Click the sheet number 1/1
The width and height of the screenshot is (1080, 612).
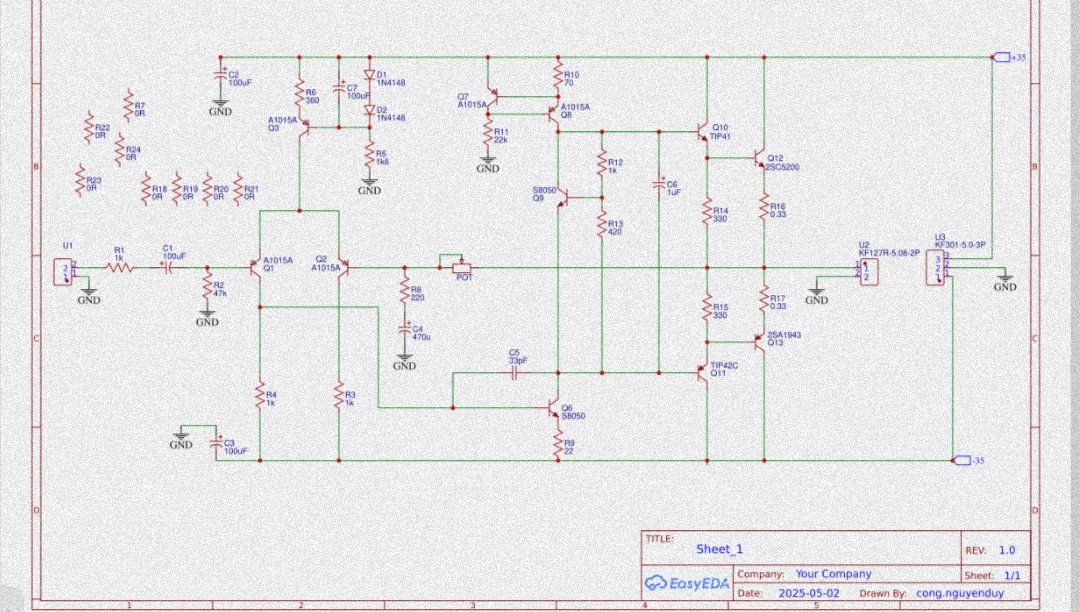[x=1012, y=575]
